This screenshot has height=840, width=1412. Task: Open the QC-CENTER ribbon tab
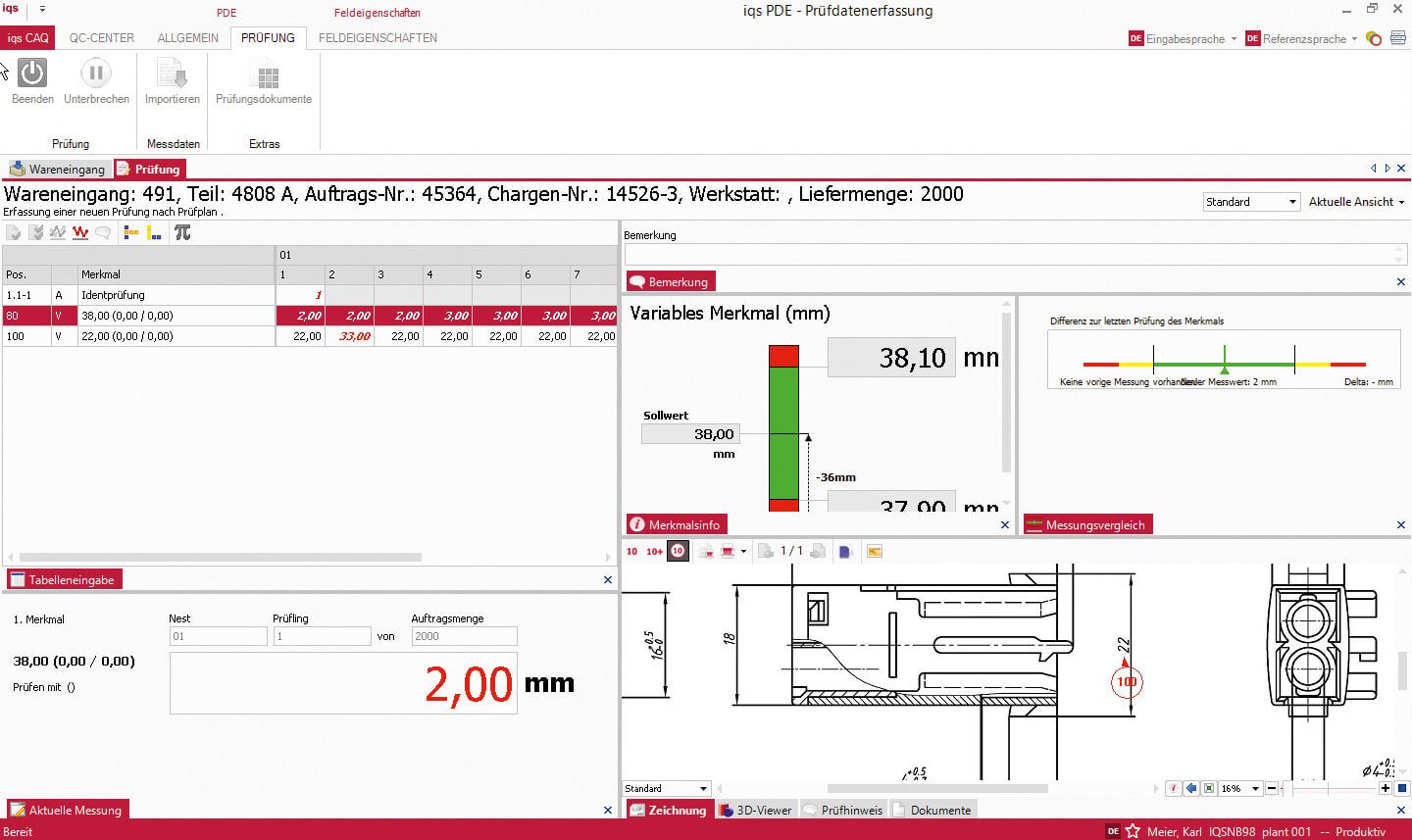pyautogui.click(x=100, y=37)
